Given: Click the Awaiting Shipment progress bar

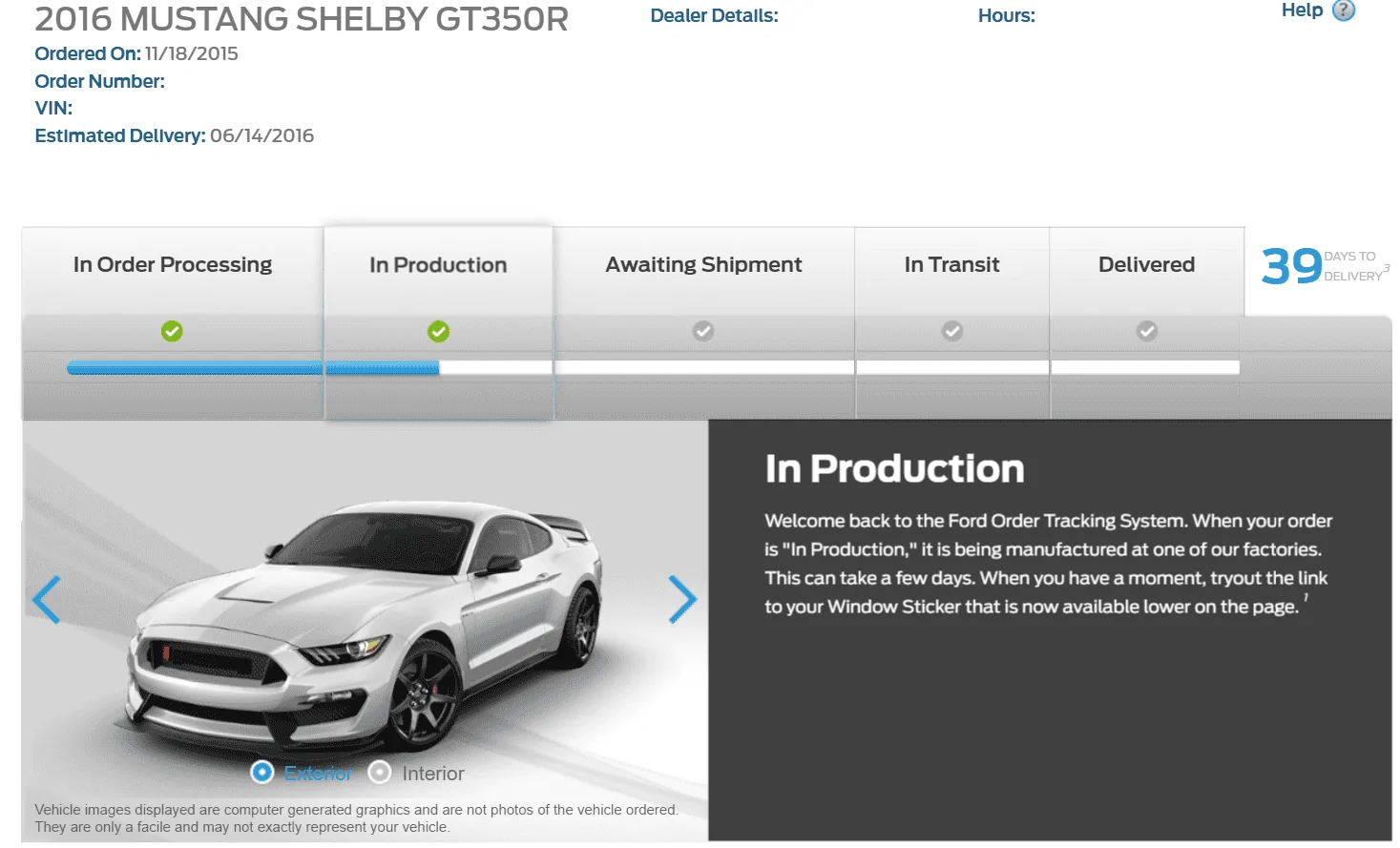Looking at the screenshot, I should tap(704, 368).
